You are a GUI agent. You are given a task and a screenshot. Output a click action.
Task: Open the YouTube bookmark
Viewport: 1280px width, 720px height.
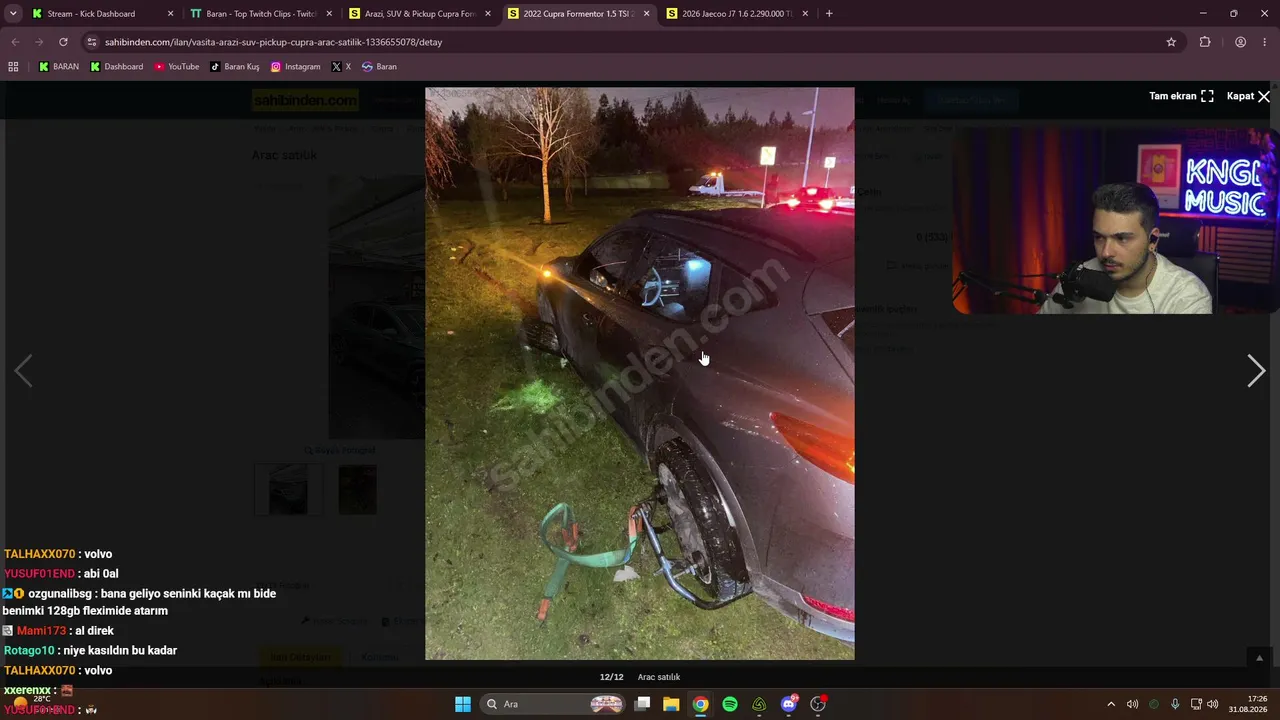point(176,67)
